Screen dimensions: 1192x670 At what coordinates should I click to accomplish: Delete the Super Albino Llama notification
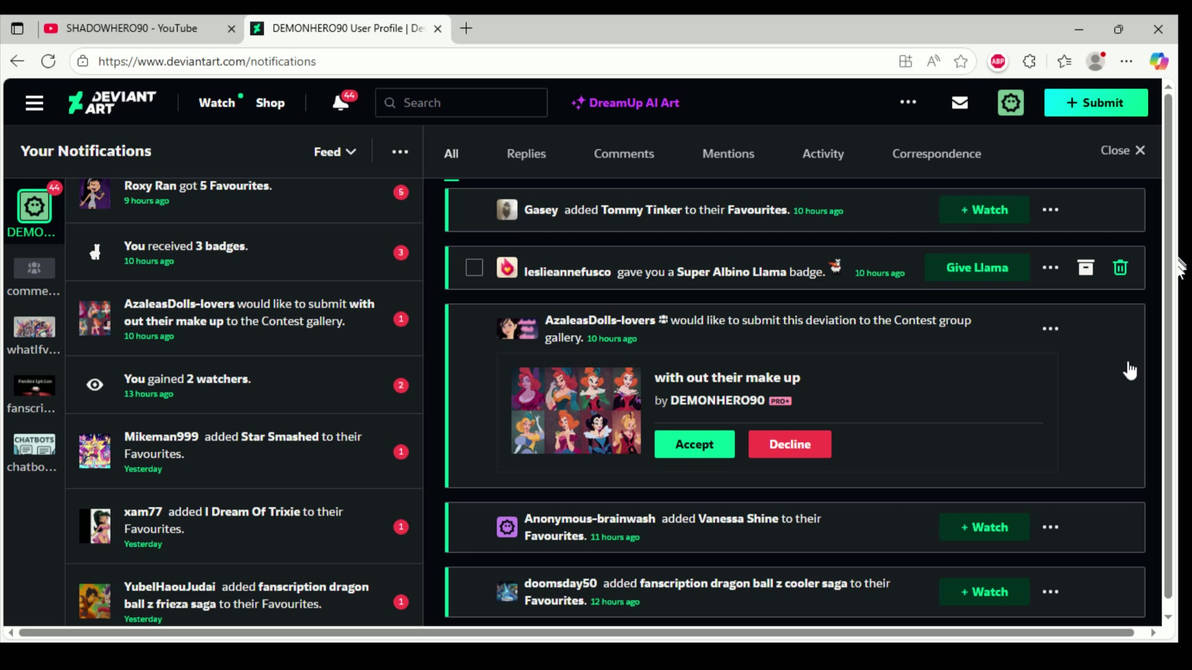pyautogui.click(x=1120, y=267)
